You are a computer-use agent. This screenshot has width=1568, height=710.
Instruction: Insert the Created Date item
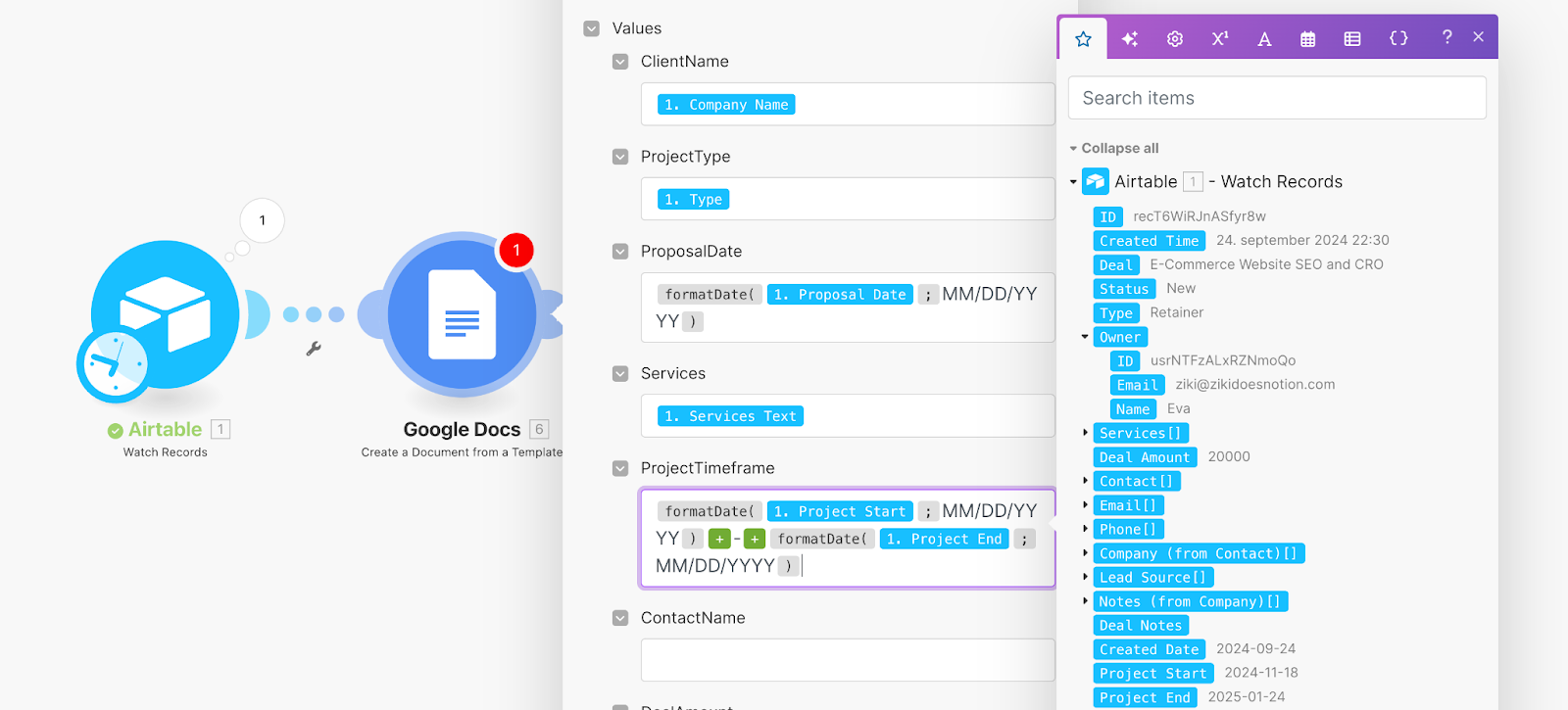click(x=1149, y=649)
